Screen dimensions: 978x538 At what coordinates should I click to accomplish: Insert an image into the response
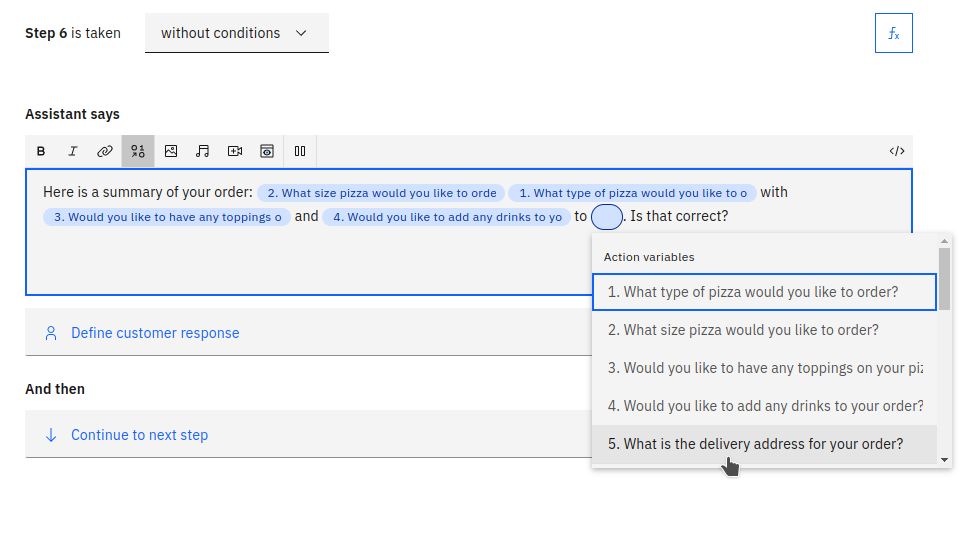click(x=171, y=151)
